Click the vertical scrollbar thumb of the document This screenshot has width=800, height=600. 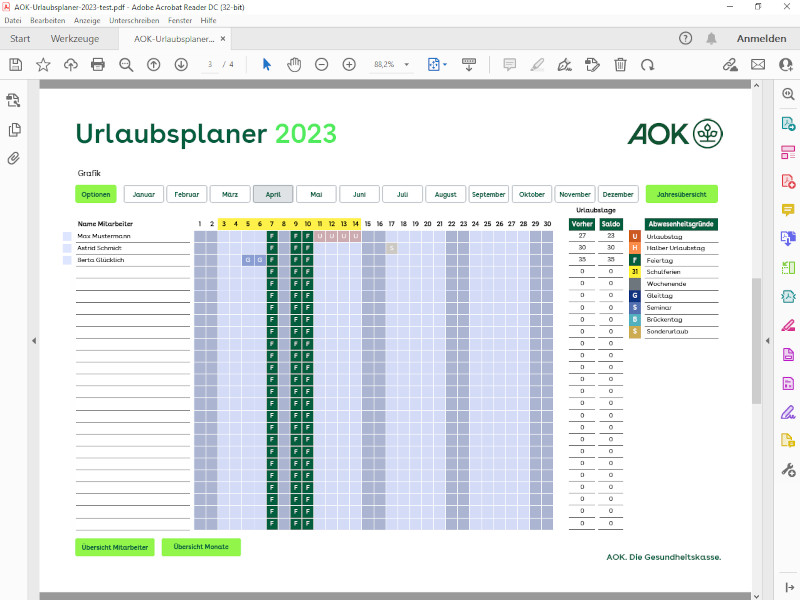coord(756,341)
